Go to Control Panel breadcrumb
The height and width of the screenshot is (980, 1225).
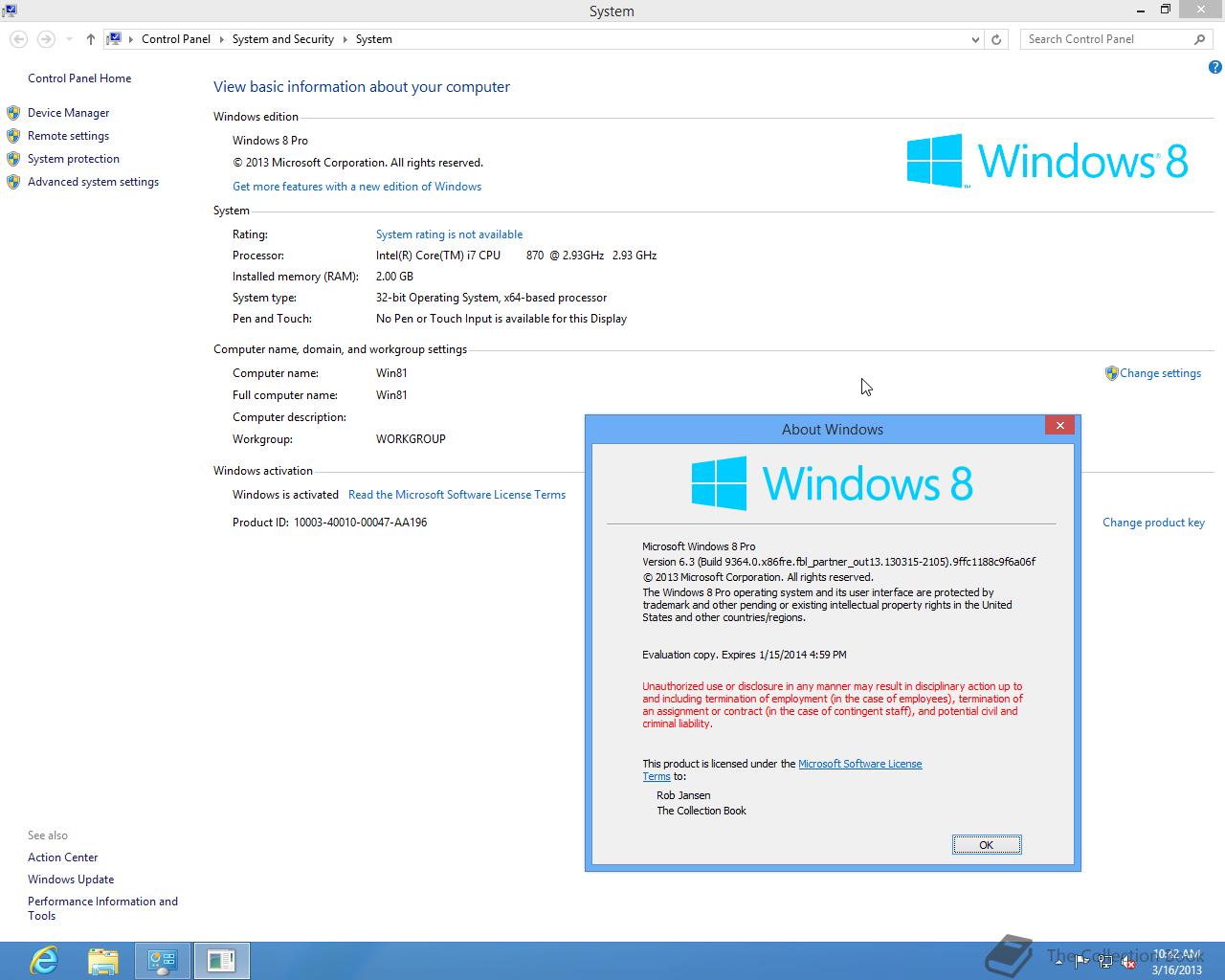pyautogui.click(x=176, y=39)
